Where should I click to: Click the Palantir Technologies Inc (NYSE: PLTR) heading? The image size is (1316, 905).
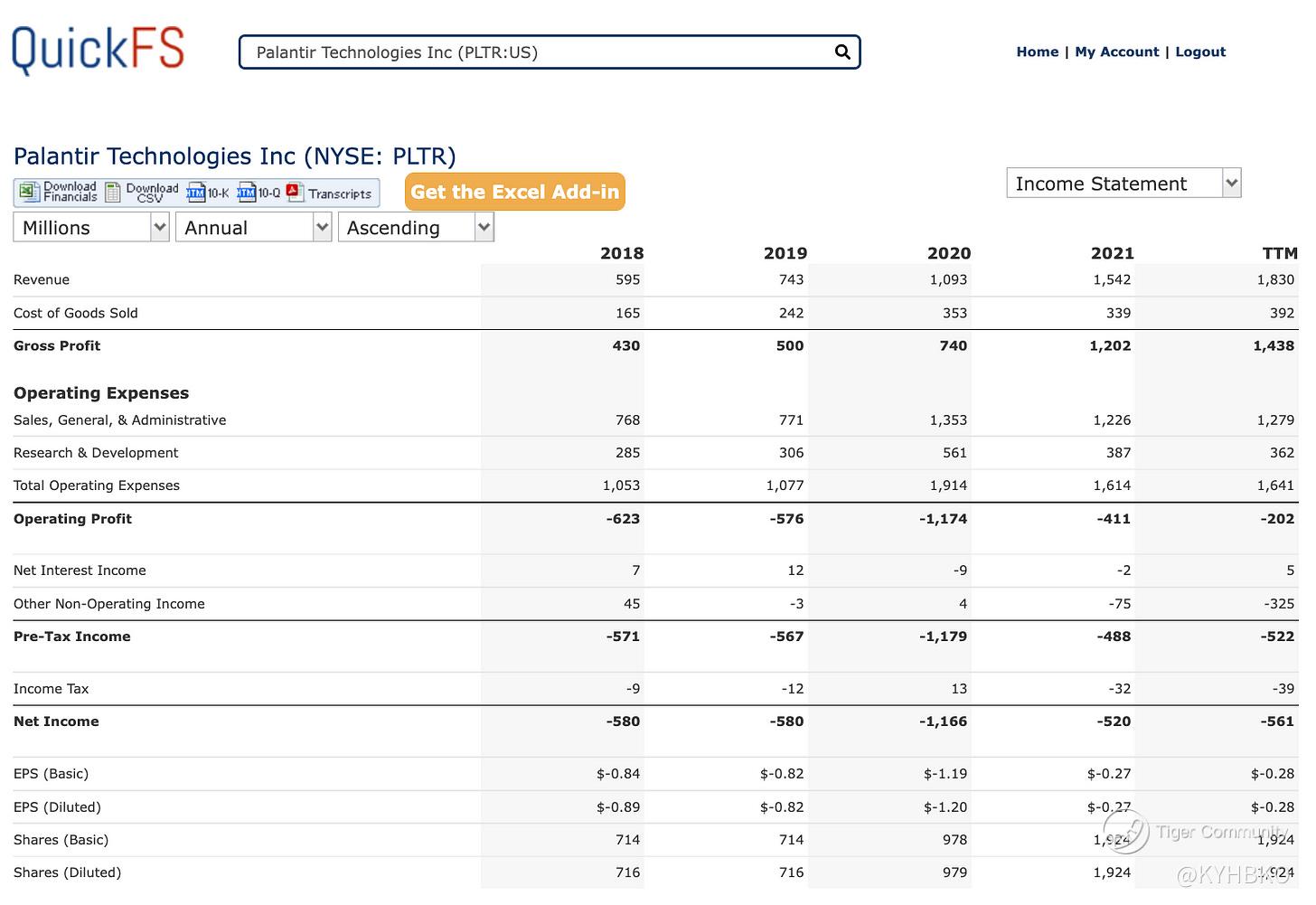coord(235,156)
